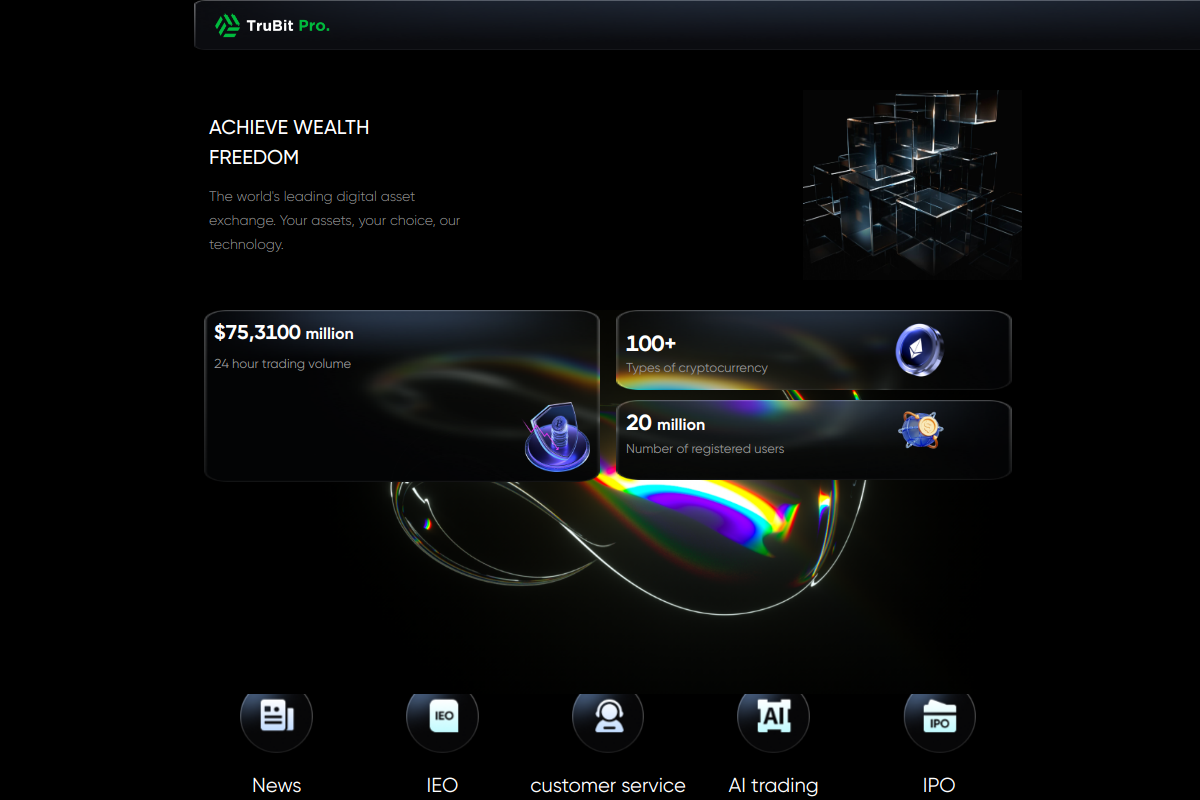1200x800 pixels.
Task: Open the customer service headset icon
Action: click(x=608, y=716)
